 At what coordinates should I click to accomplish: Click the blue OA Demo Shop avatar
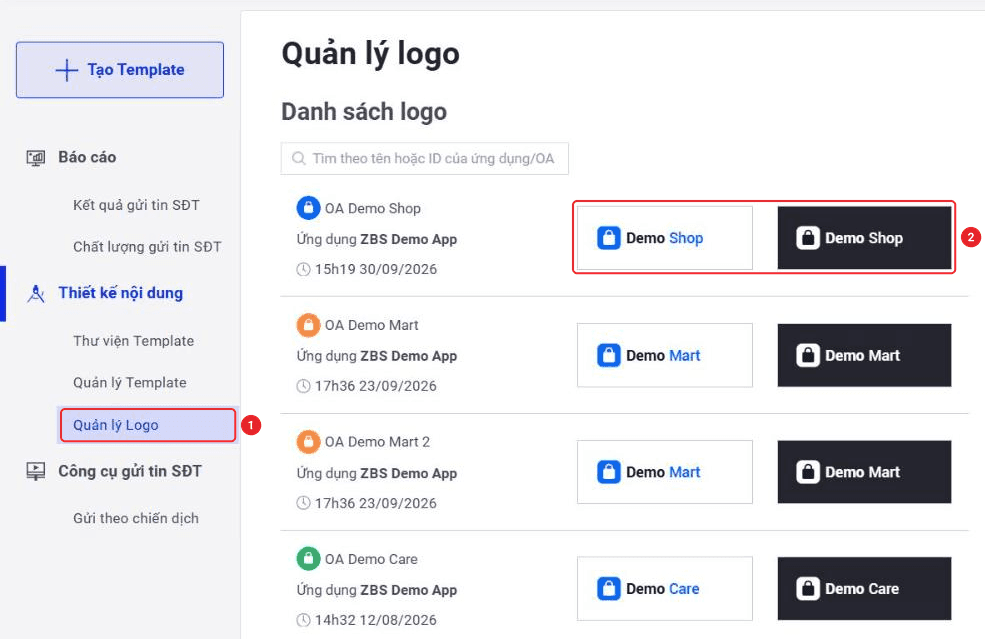(308, 208)
